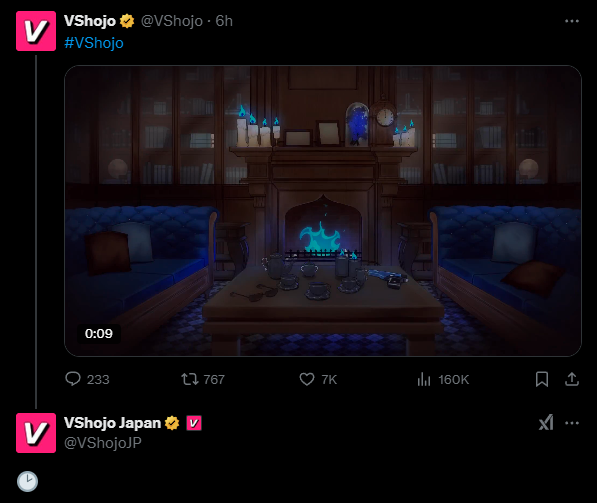Image resolution: width=597 pixels, height=503 pixels.
Task: View post analytics bar chart icon
Action: coord(424,379)
